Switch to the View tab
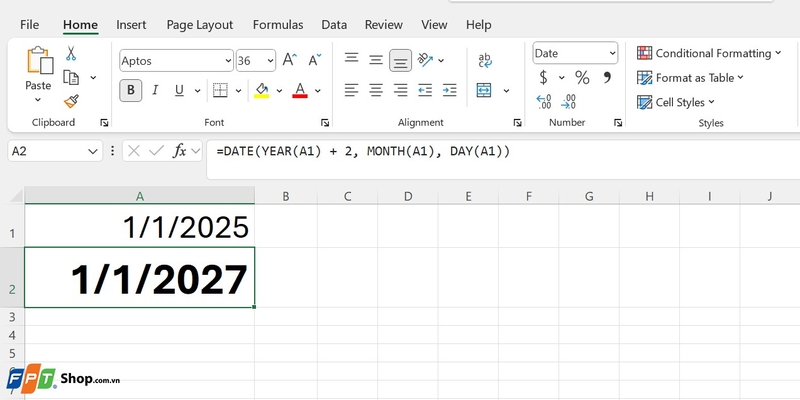 tap(434, 24)
